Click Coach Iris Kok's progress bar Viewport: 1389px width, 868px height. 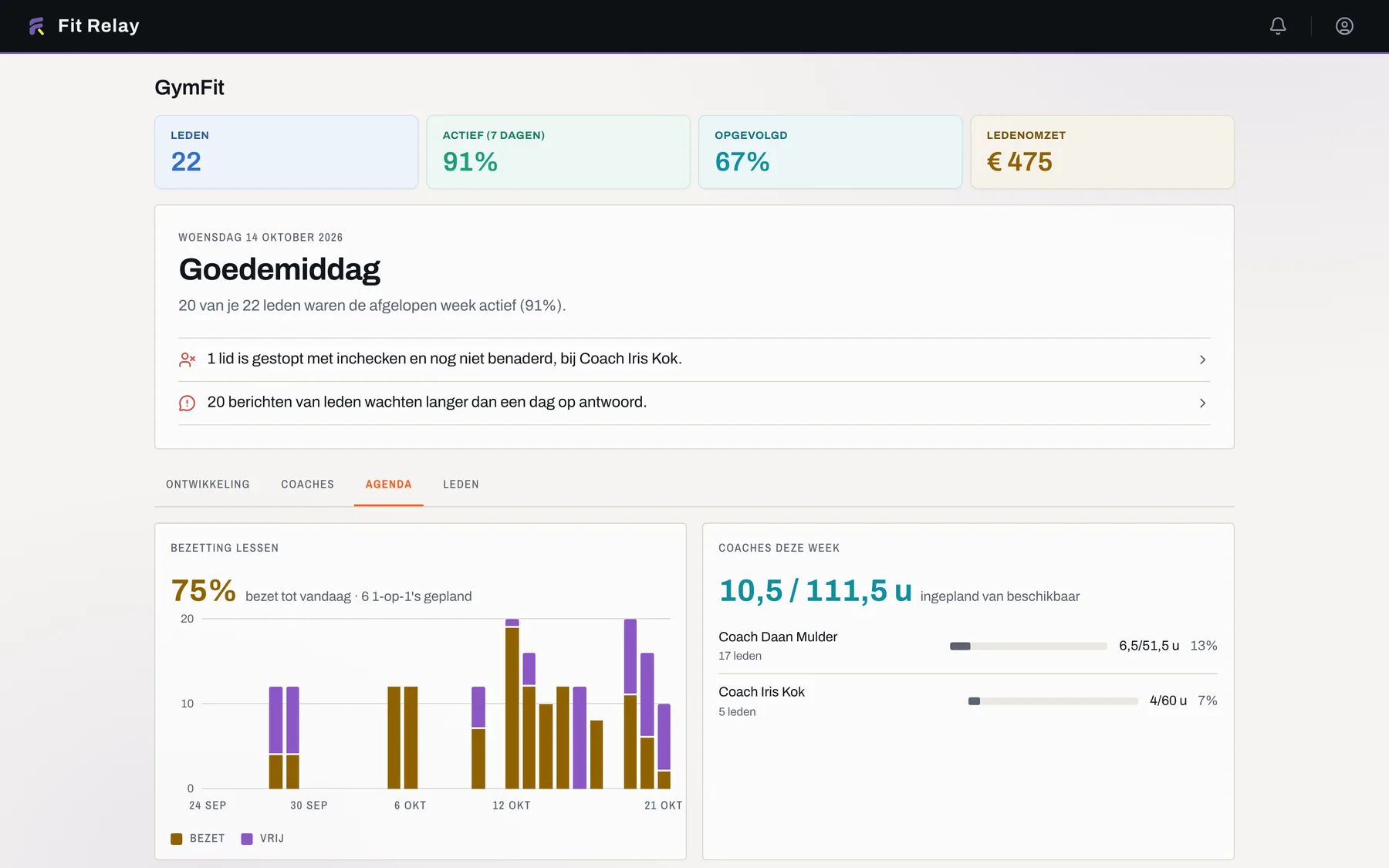click(x=1053, y=701)
